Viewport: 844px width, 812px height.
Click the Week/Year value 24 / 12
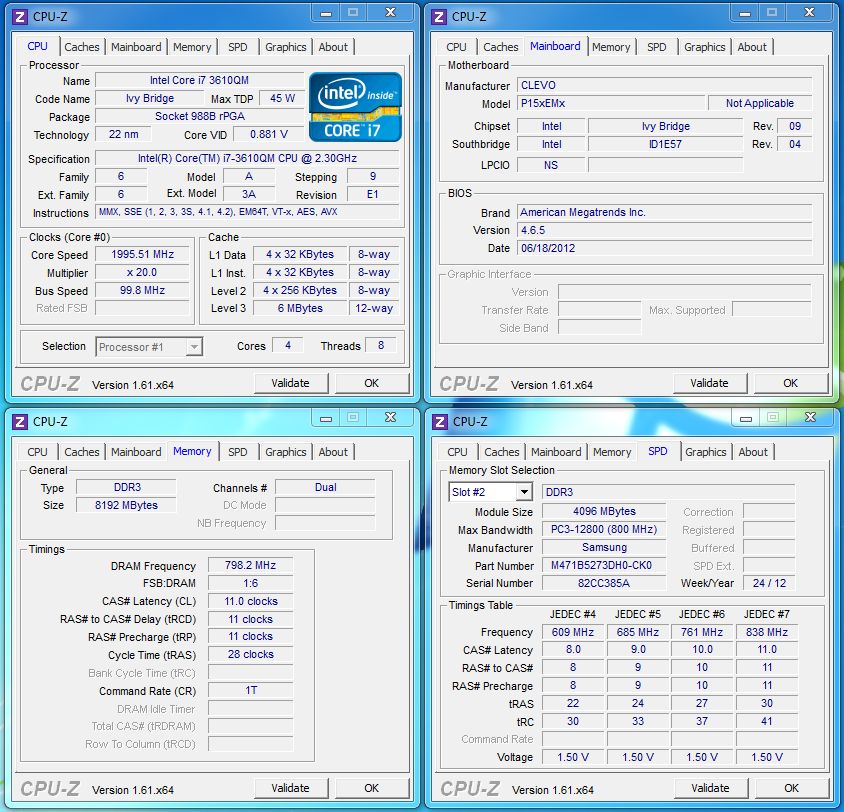pos(769,583)
